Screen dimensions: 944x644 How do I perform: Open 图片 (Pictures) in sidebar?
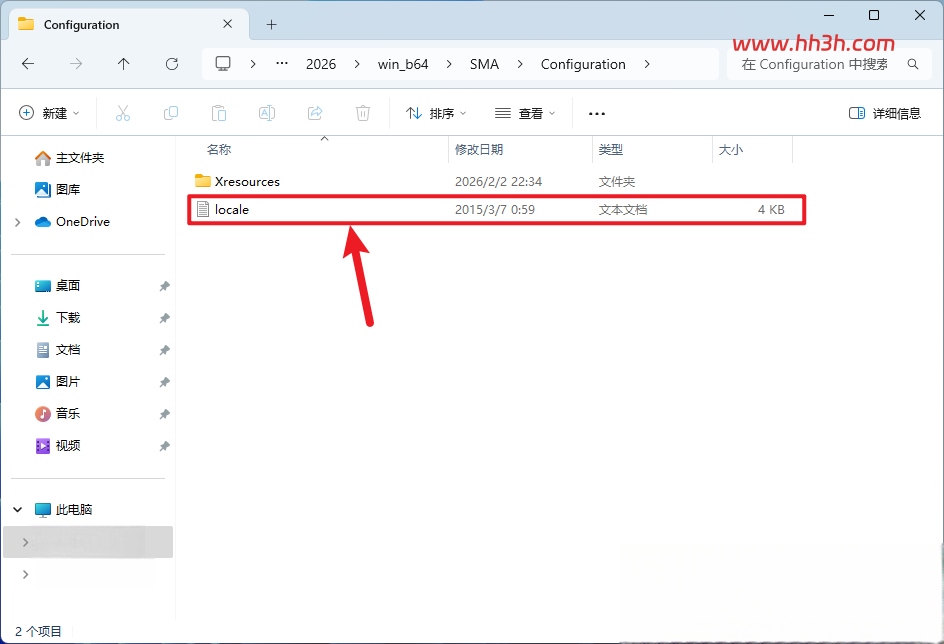[57, 382]
